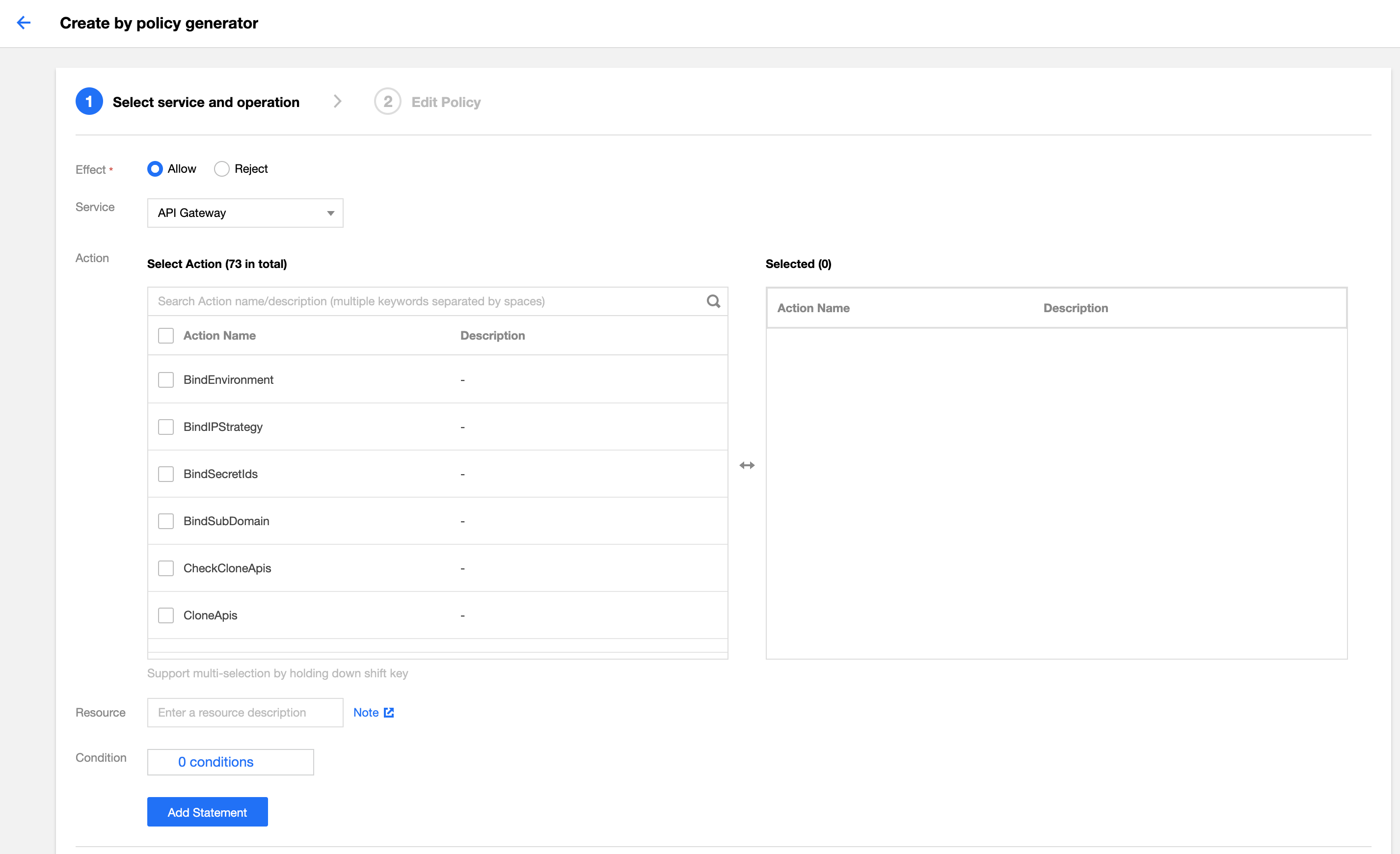Click Description header in Select Action table

coord(493,336)
